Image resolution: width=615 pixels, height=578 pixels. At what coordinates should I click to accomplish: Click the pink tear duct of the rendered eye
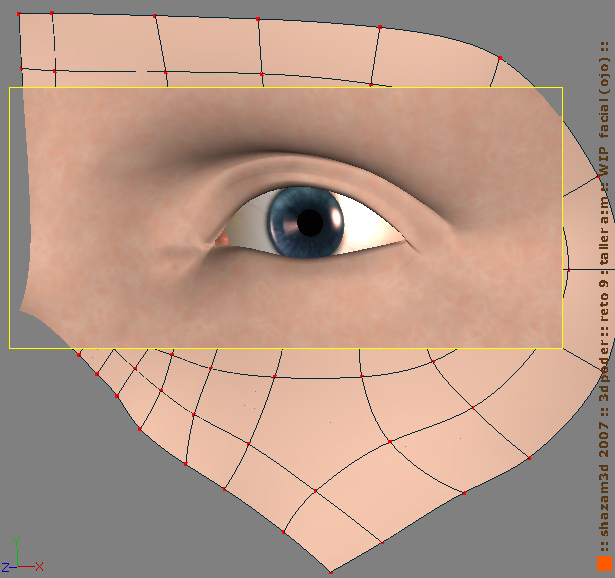pyautogui.click(x=222, y=238)
